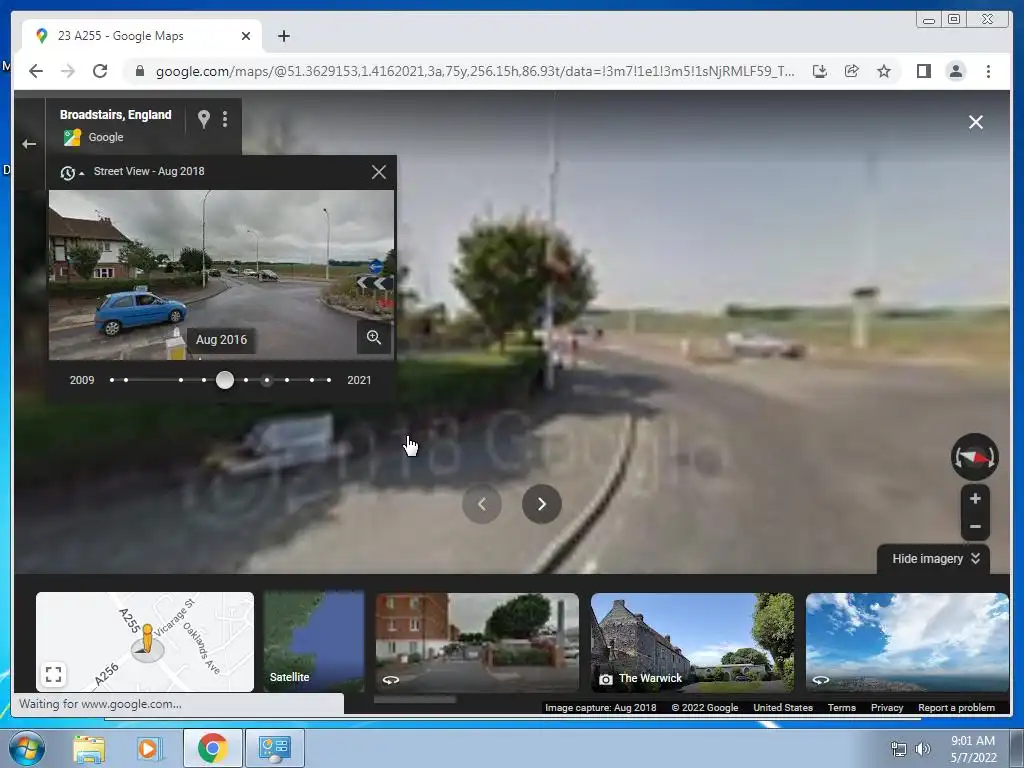Go to next image with right arrow
This screenshot has width=1024, height=768.
[541, 504]
